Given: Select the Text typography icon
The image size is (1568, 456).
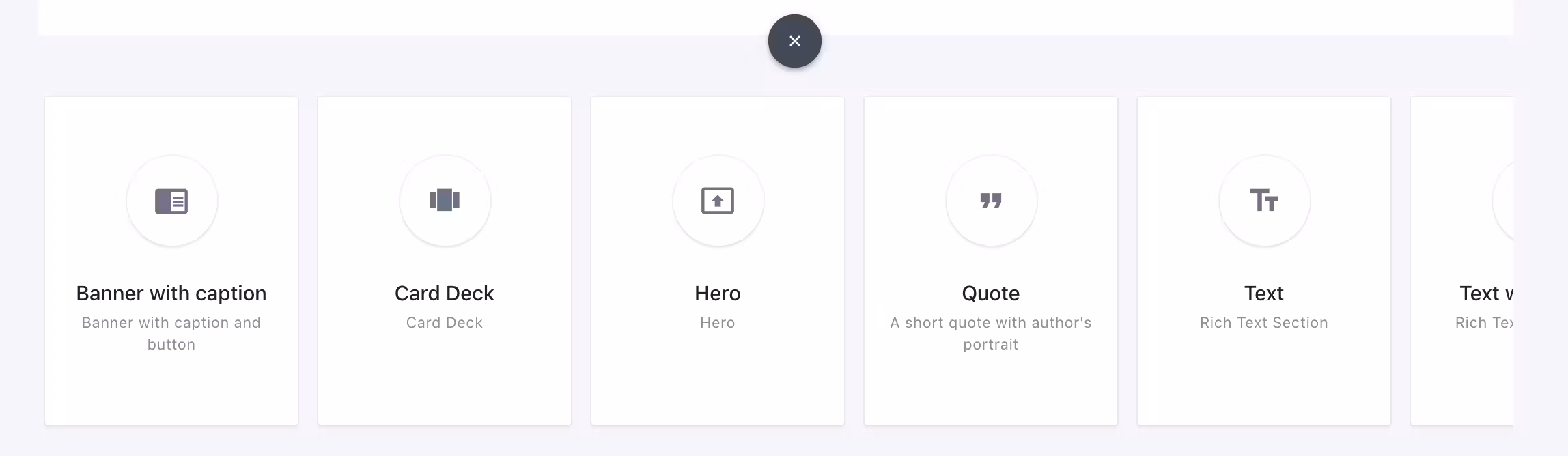Looking at the screenshot, I should click(1264, 201).
